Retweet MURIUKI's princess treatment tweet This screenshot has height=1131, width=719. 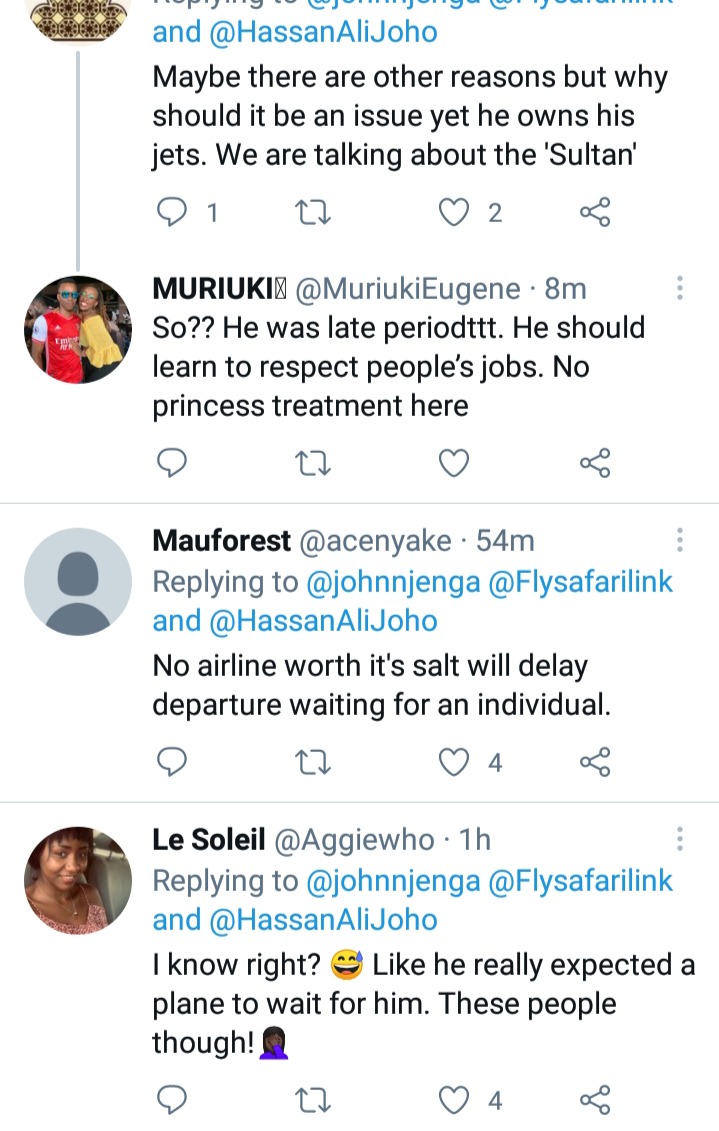(313, 462)
